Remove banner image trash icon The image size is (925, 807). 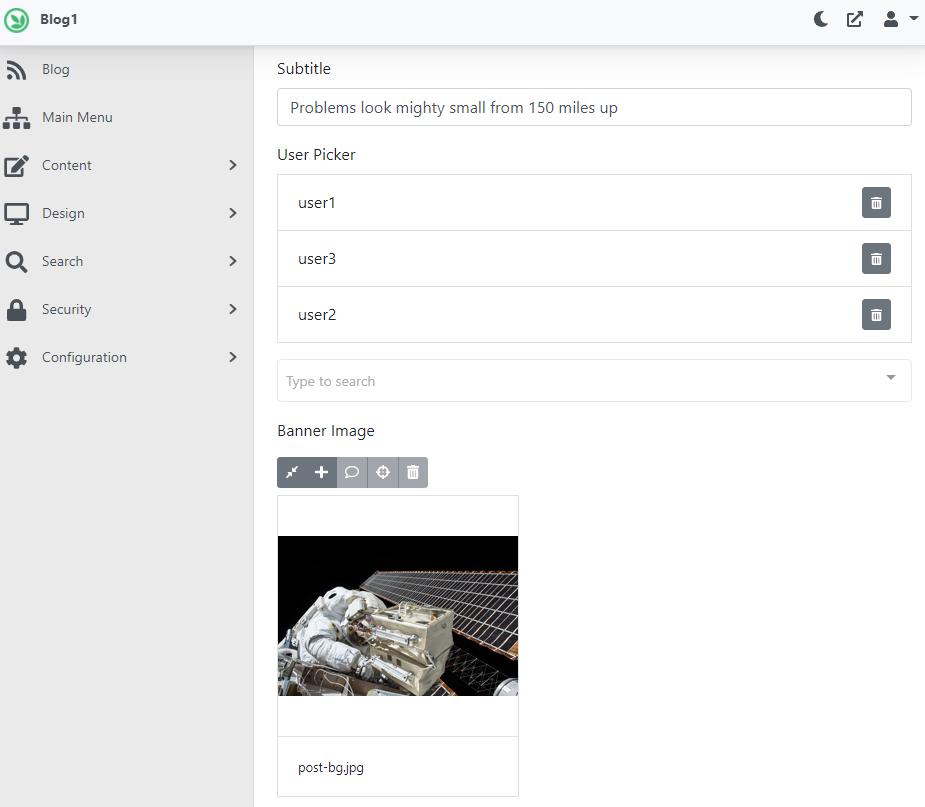pos(413,473)
